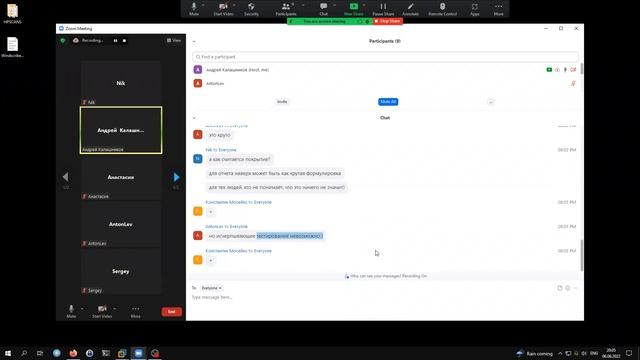Collapse the Participants panel chevron

click(x=194, y=41)
